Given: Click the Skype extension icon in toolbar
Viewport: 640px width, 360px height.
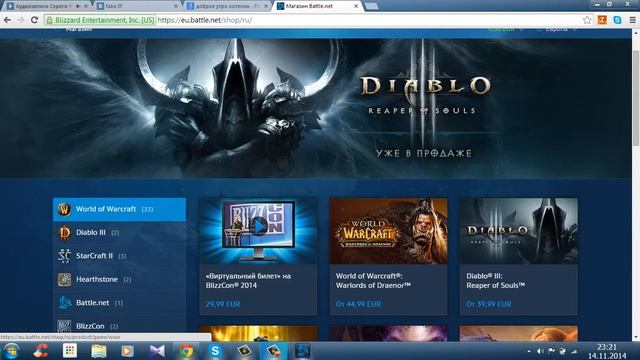Looking at the screenshot, I should pos(617,20).
